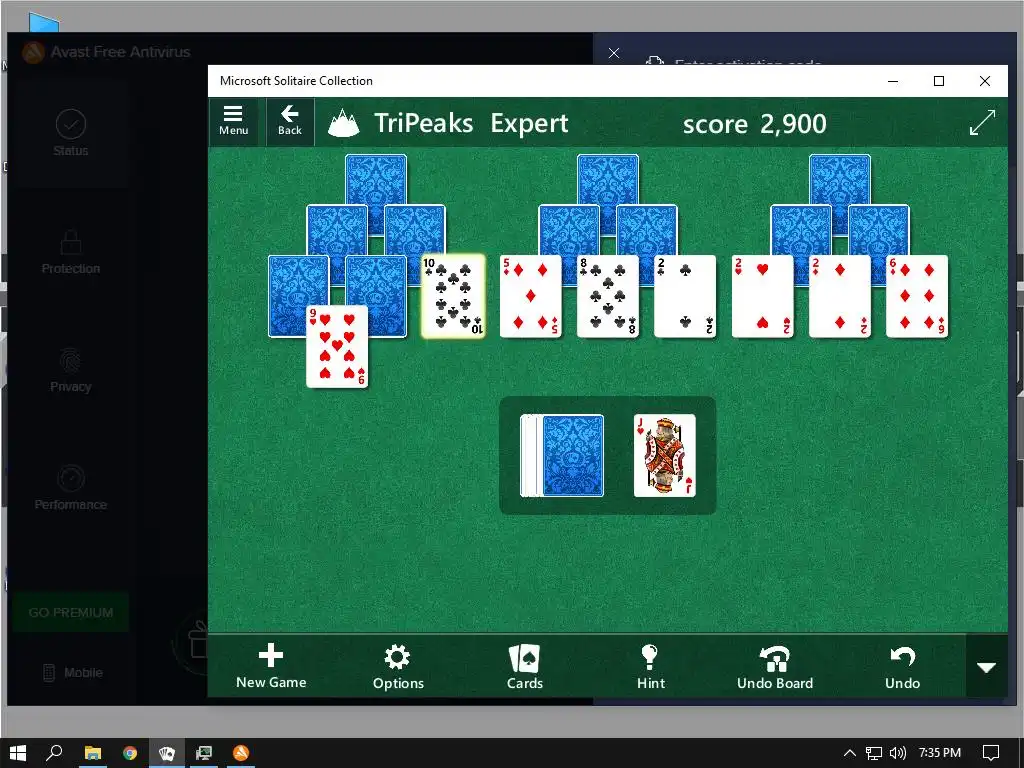
Task: Open Performance in Avast sidebar
Action: [x=71, y=489]
